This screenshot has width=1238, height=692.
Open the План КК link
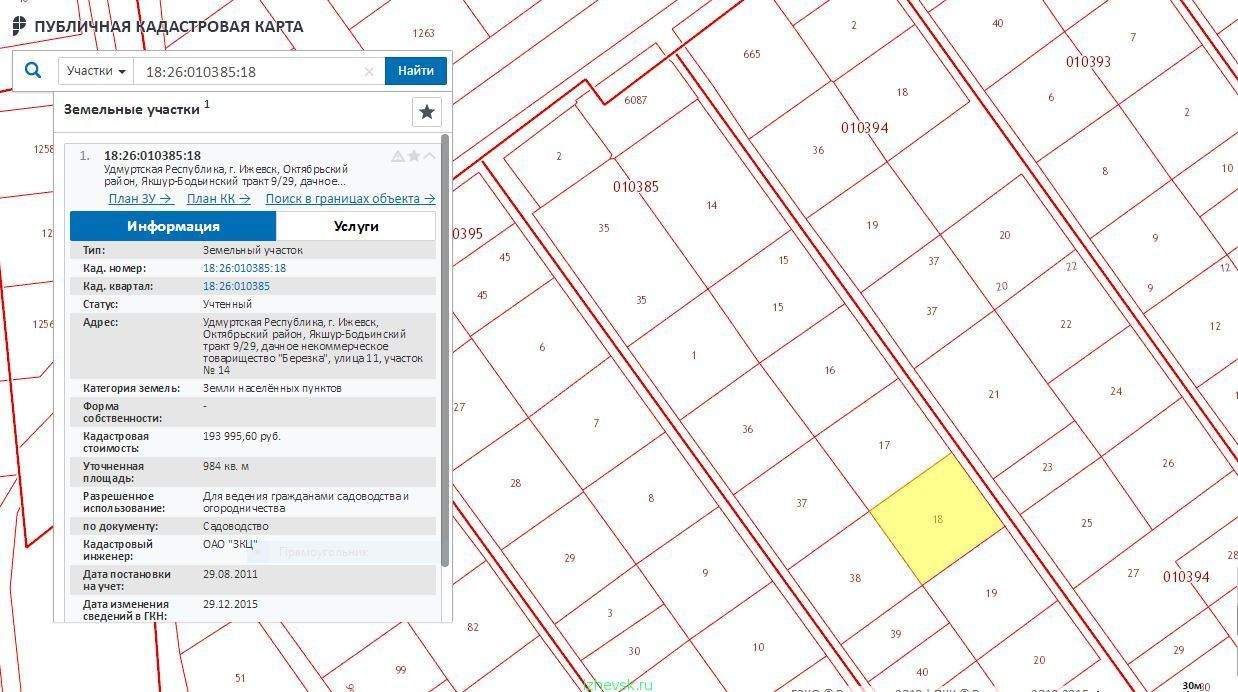click(219, 199)
